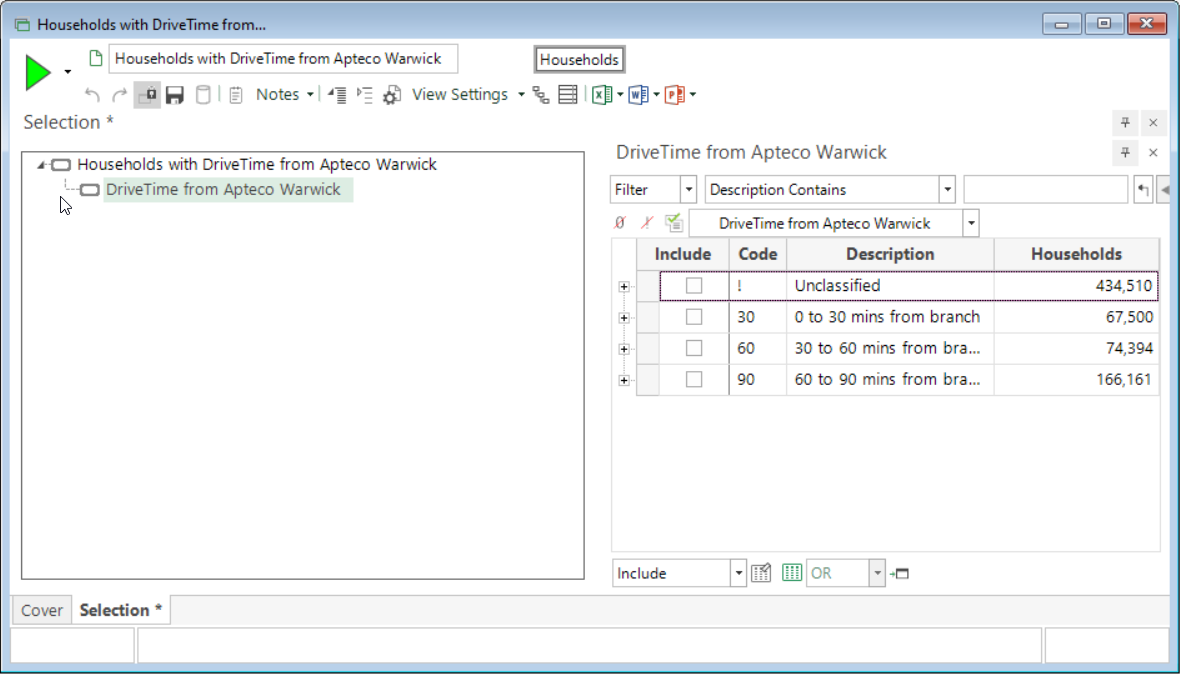Image resolution: width=1180 pixels, height=674 pixels.
Task: Expand the Unclassified row
Action: click(x=624, y=287)
